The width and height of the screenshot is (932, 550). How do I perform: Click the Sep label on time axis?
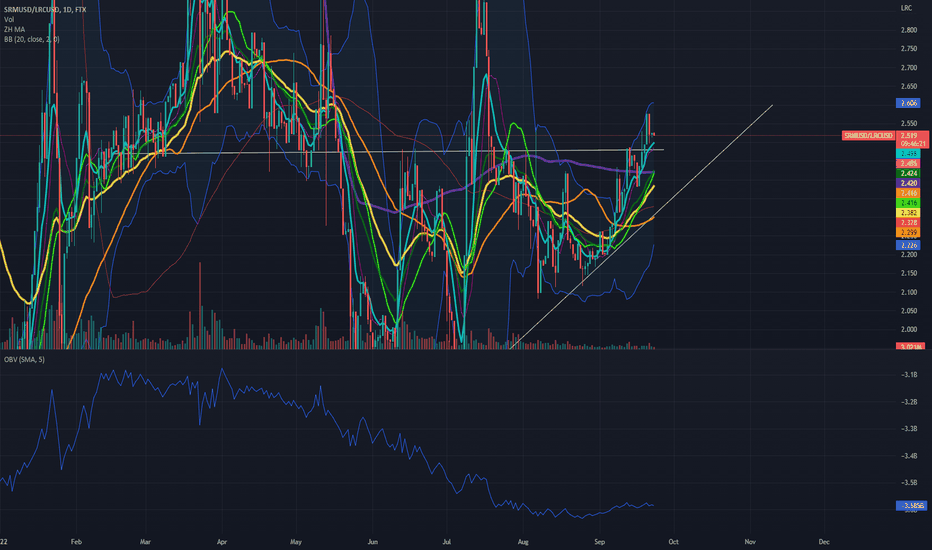(599, 542)
